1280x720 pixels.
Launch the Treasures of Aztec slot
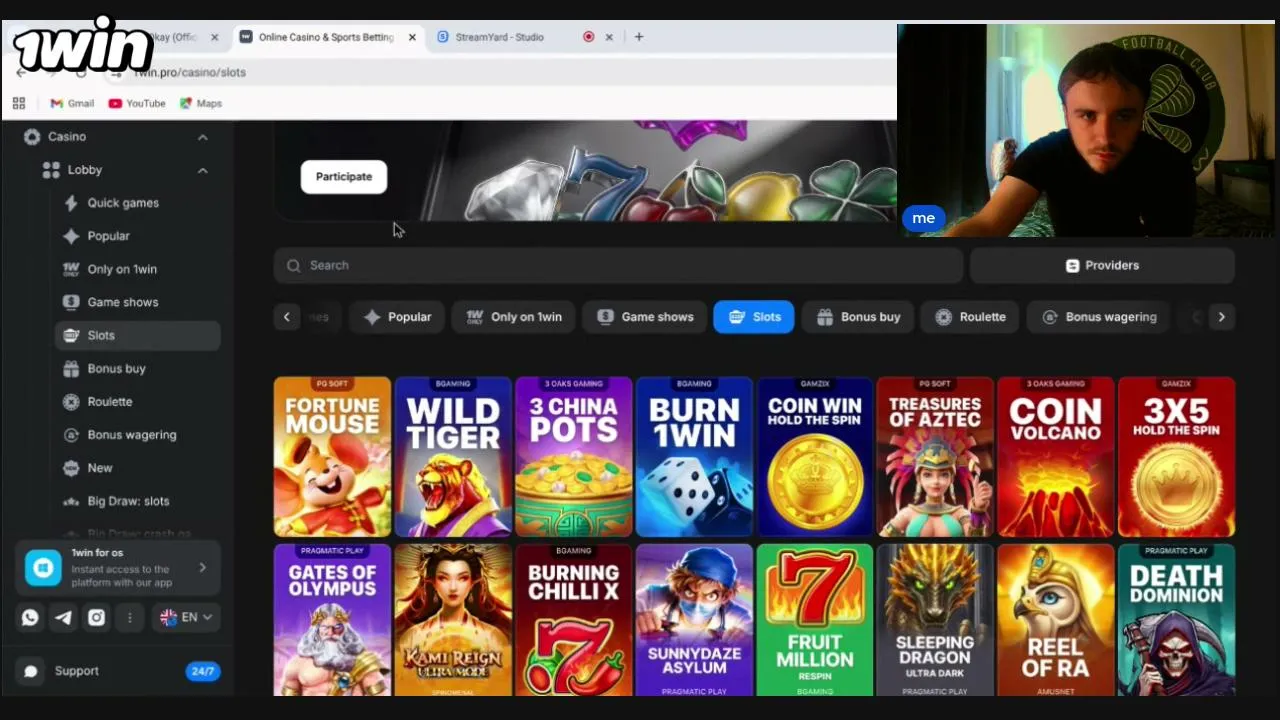coord(935,457)
